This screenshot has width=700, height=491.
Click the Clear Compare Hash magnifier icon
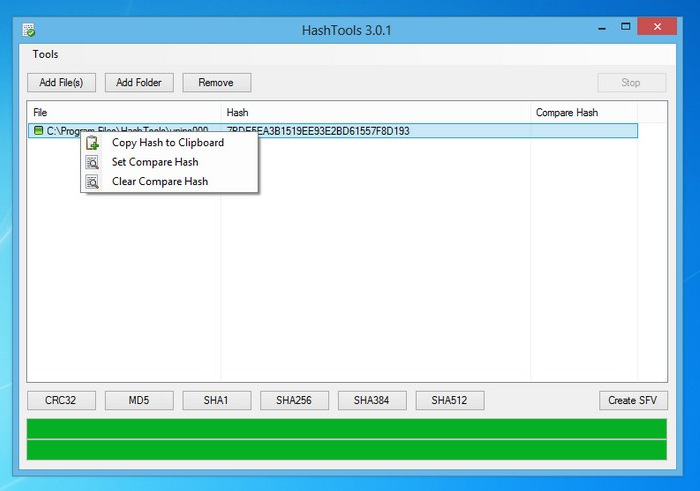tap(92, 182)
